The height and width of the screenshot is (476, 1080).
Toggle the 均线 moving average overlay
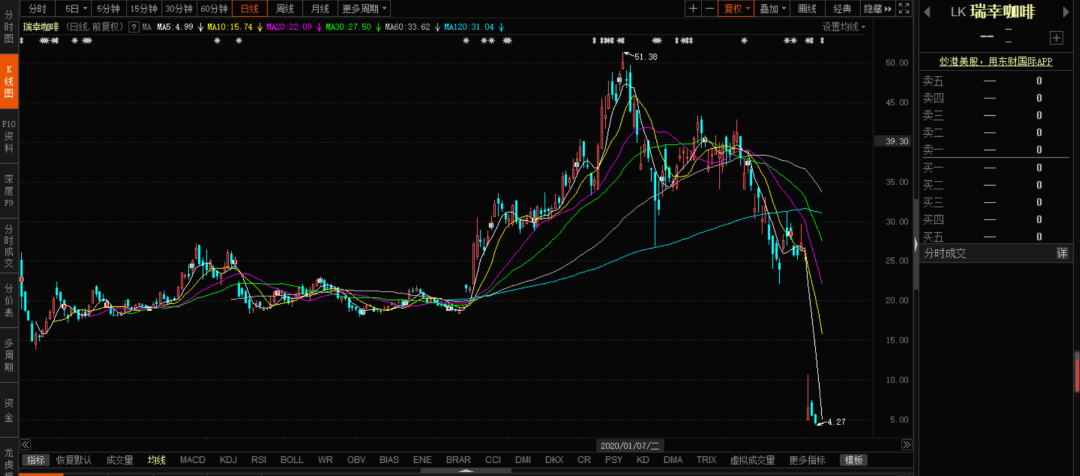pyautogui.click(x=157, y=460)
